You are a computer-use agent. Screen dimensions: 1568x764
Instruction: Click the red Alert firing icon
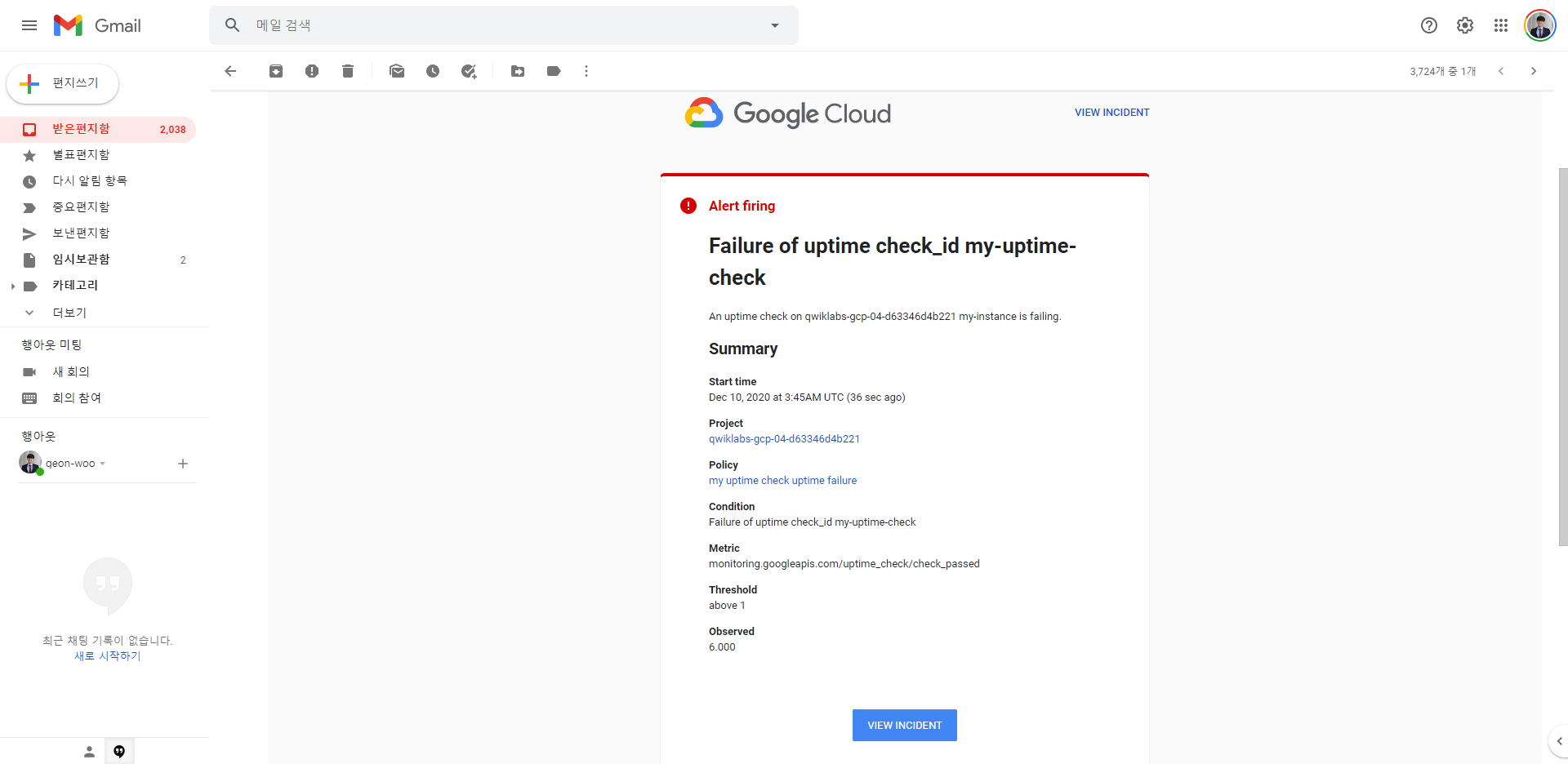[x=688, y=206]
